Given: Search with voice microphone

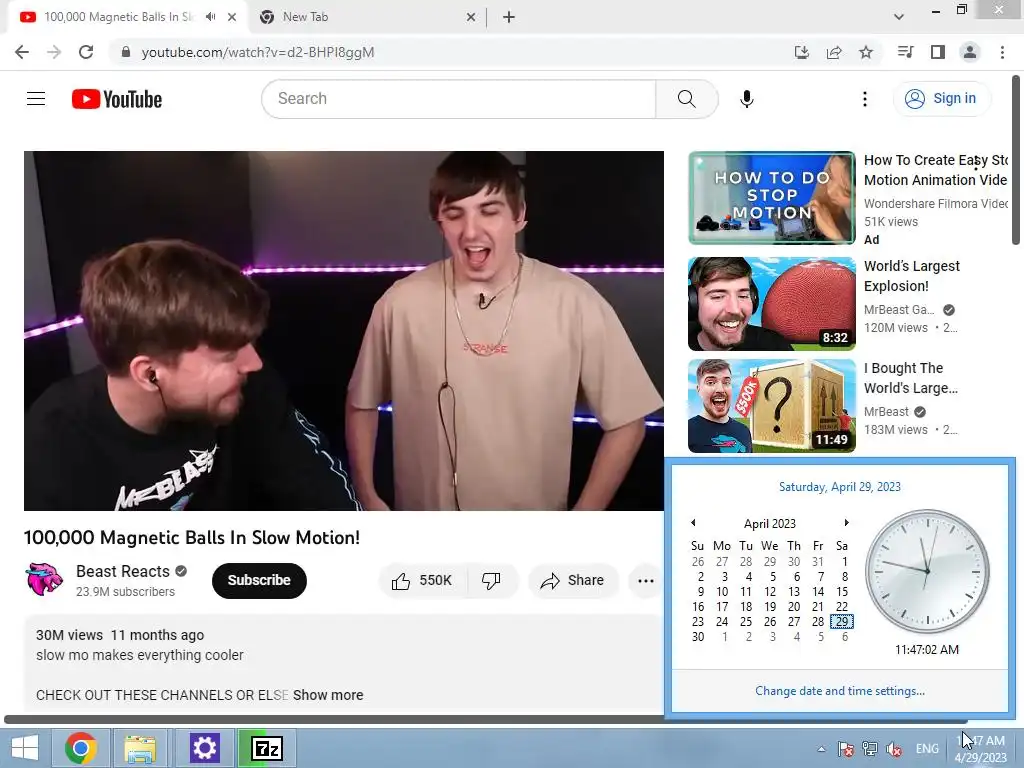Looking at the screenshot, I should click(x=746, y=99).
